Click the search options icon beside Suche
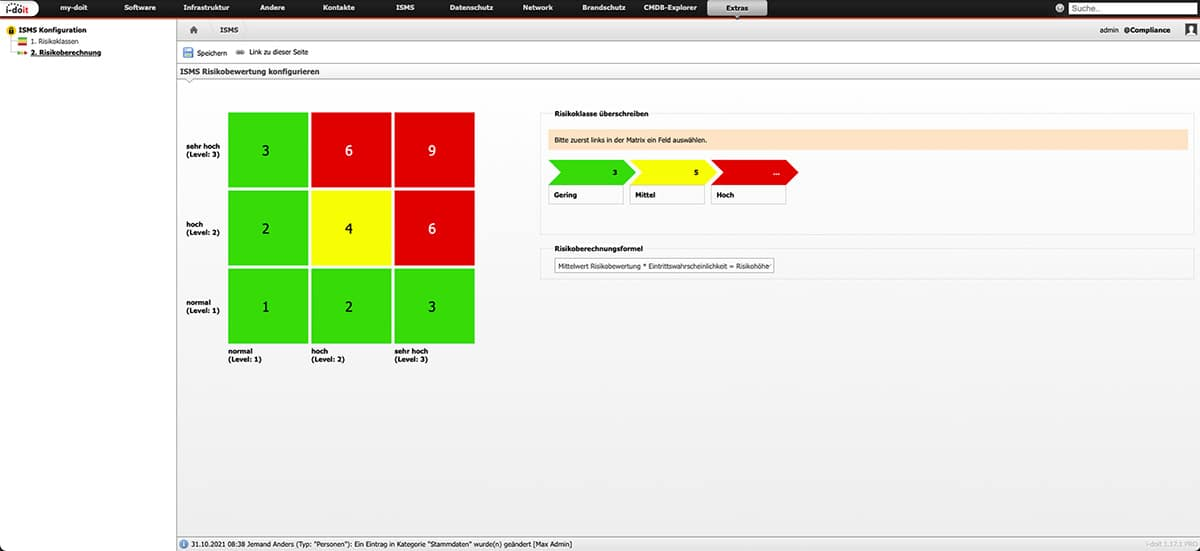This screenshot has width=1200, height=551. [1060, 8]
